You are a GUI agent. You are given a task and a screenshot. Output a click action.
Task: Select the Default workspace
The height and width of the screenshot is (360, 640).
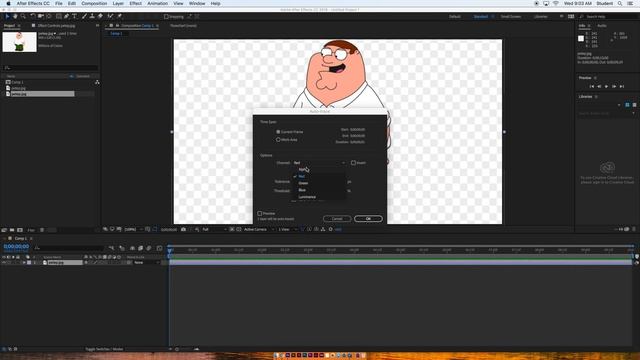click(455, 17)
